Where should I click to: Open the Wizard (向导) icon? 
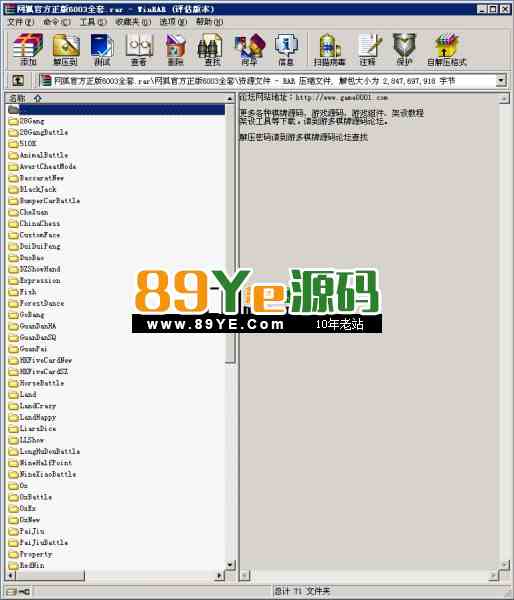tap(249, 49)
